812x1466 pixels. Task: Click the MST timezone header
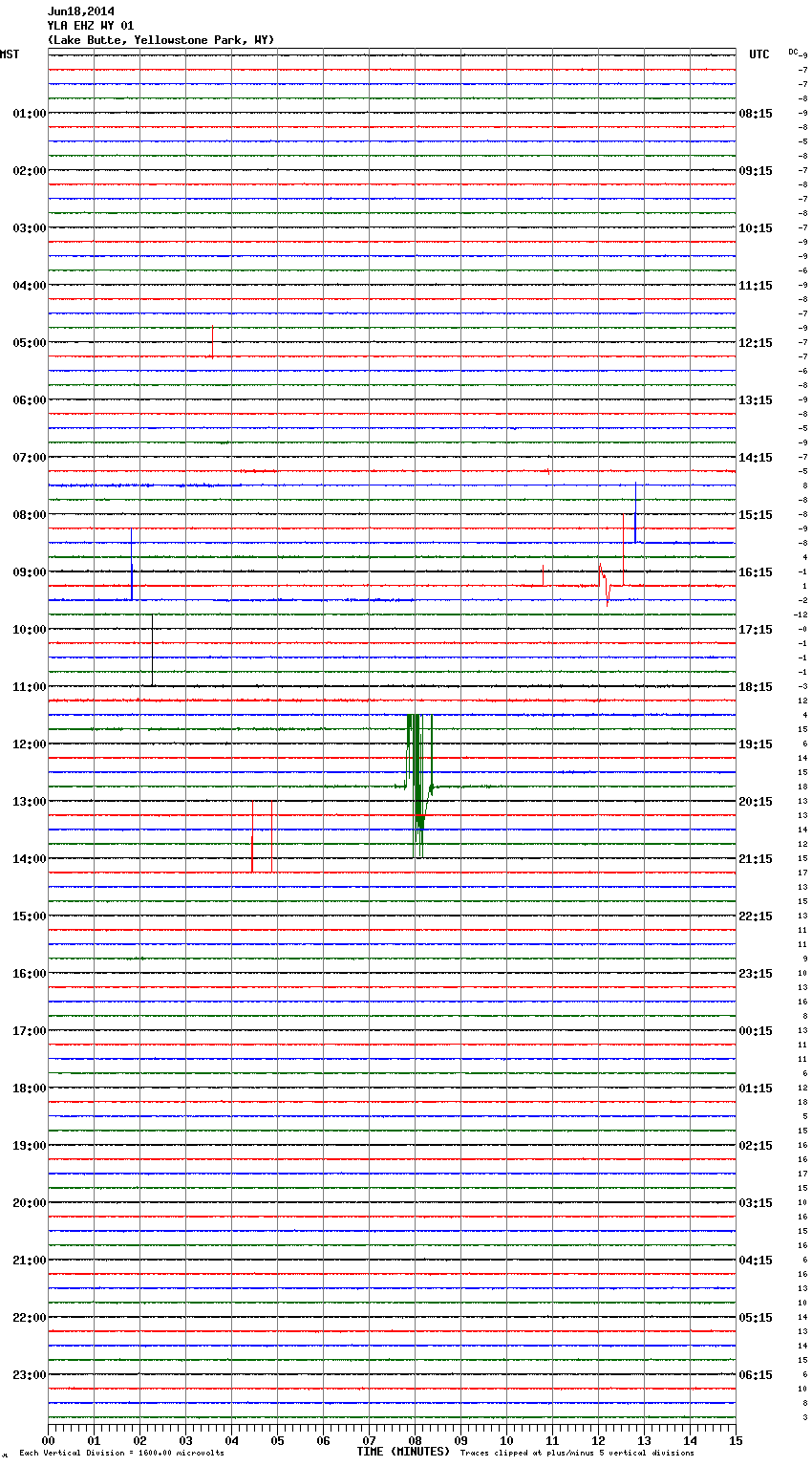point(10,54)
